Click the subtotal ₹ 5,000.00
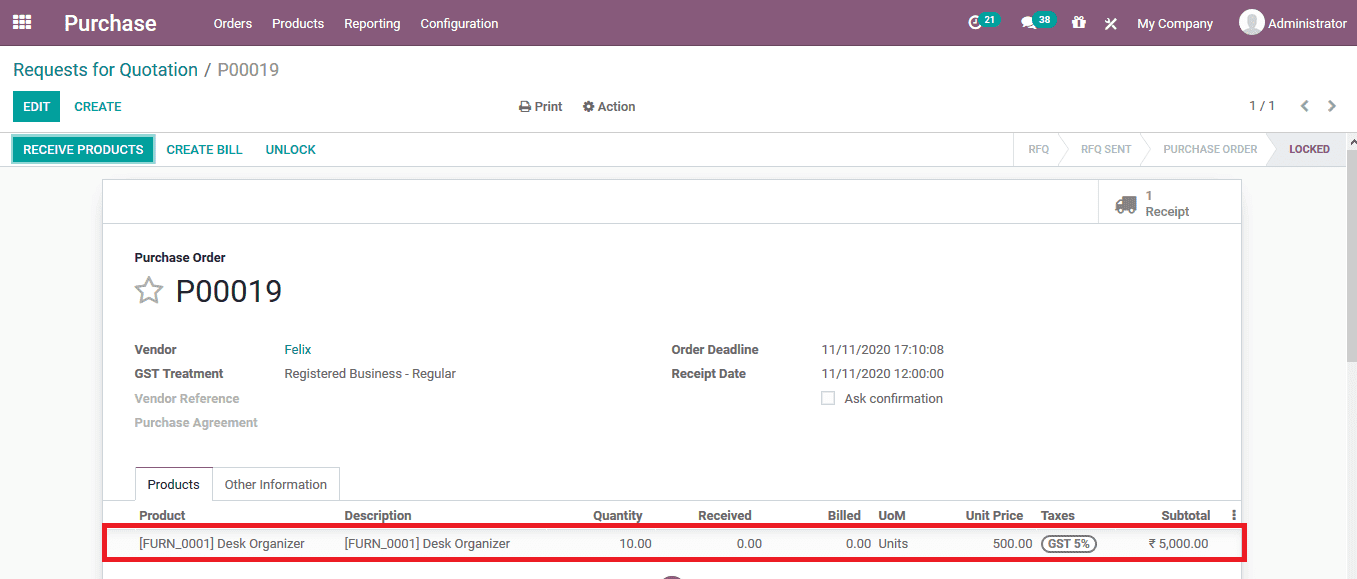The image size is (1357, 579). 1178,544
